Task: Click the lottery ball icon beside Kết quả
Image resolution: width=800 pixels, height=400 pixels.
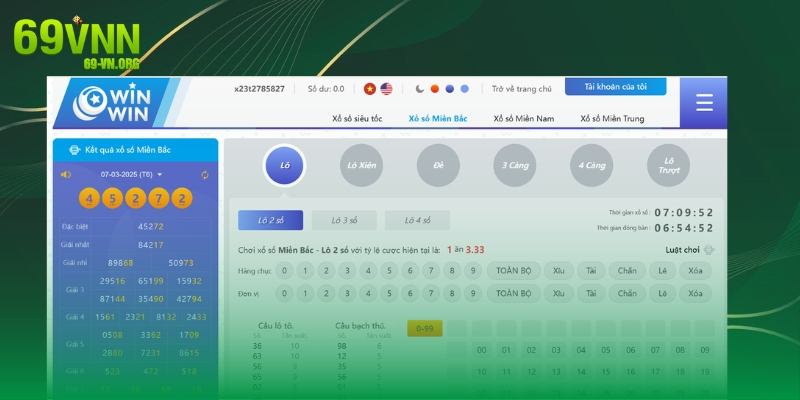Action: (x=75, y=150)
